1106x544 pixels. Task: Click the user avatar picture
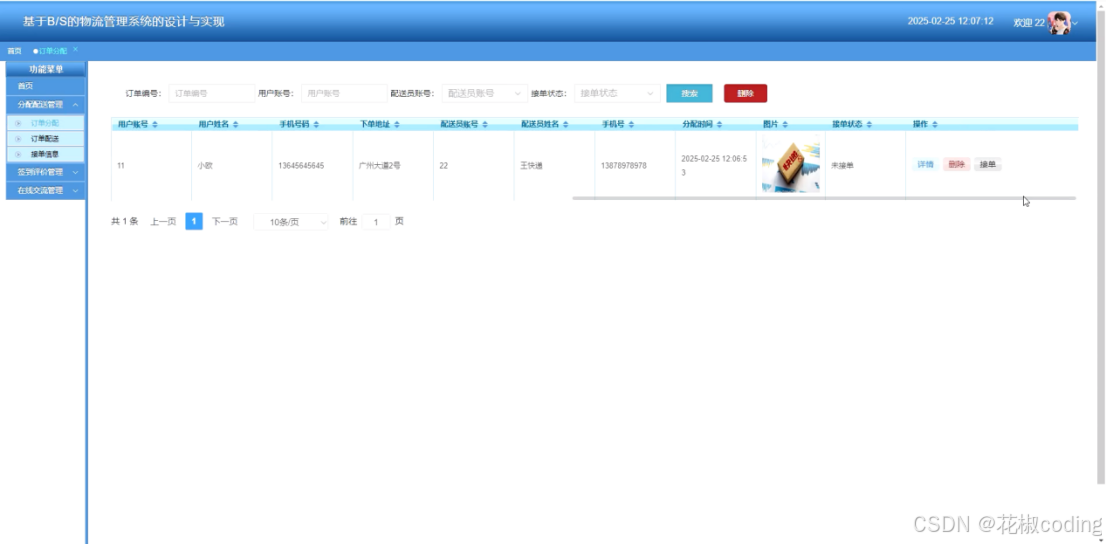pos(1059,23)
